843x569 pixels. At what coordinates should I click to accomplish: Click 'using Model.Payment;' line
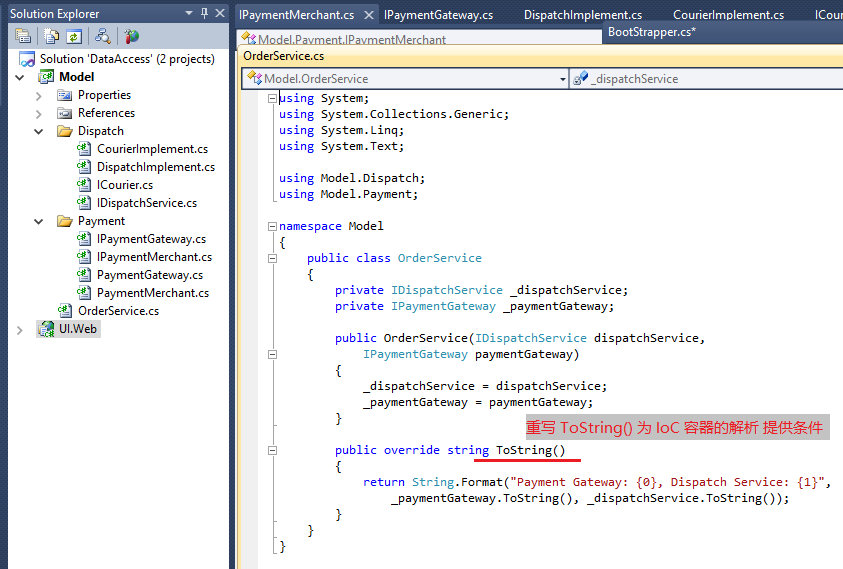(x=348, y=194)
